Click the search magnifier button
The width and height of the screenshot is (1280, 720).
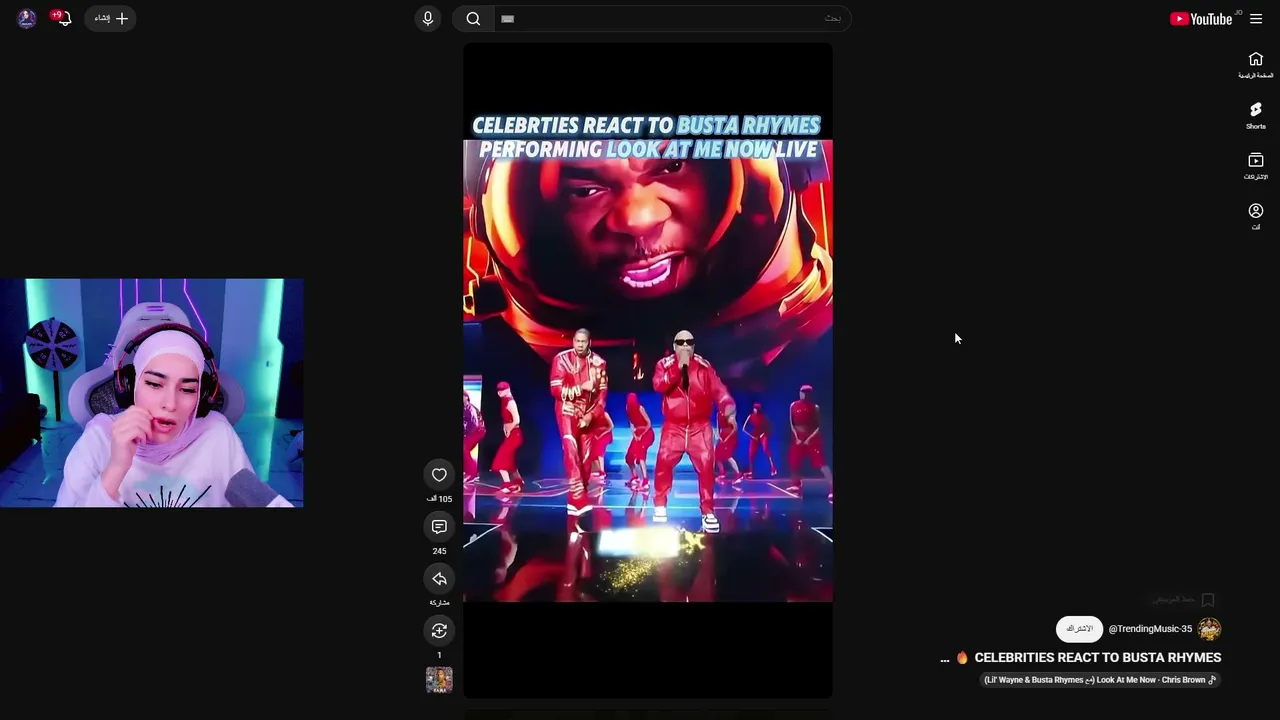(x=473, y=19)
